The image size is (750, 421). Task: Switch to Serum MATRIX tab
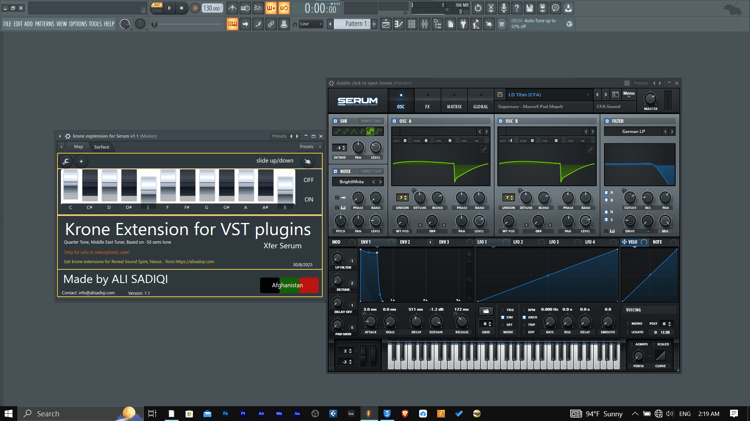(x=454, y=100)
